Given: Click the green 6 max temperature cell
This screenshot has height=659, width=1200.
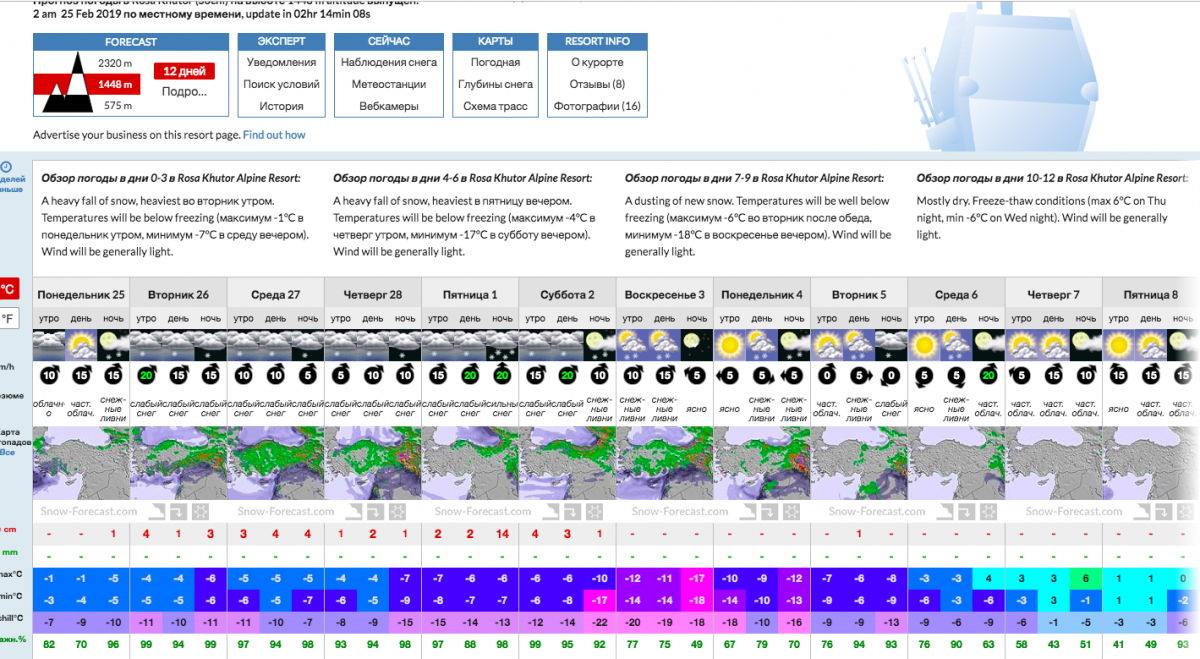Looking at the screenshot, I should click(x=1086, y=578).
